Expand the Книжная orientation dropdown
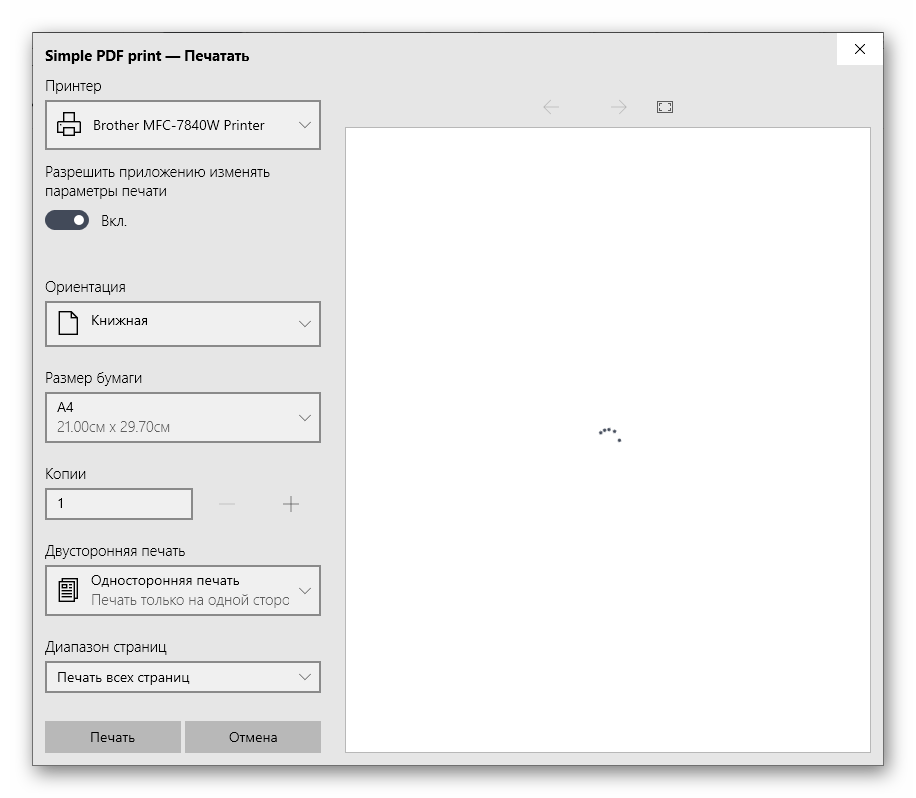 coord(183,323)
